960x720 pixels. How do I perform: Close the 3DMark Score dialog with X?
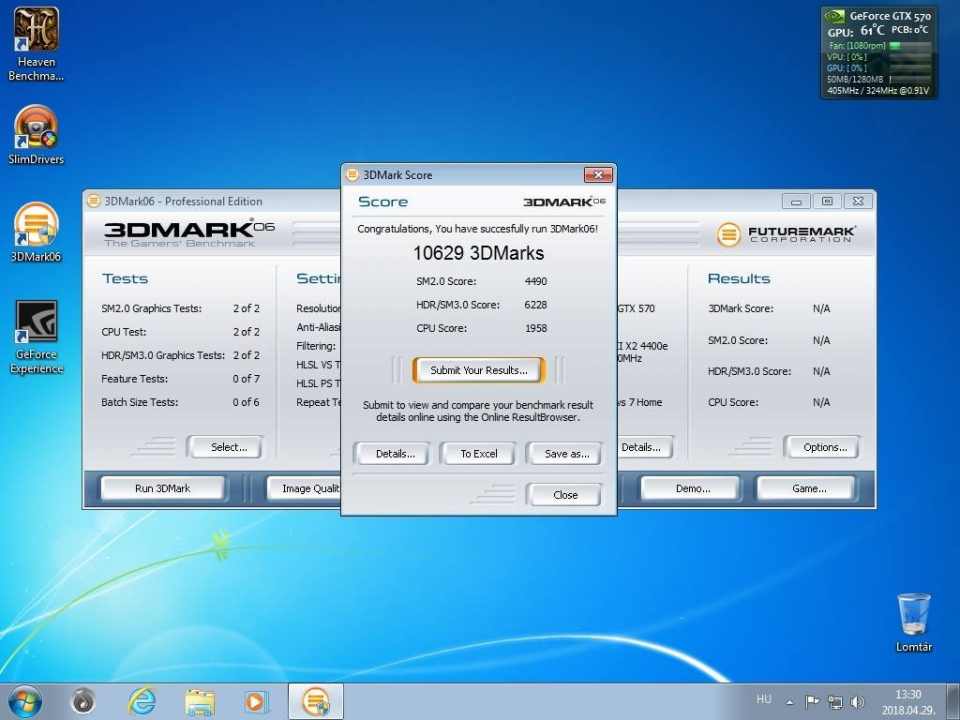click(x=598, y=175)
